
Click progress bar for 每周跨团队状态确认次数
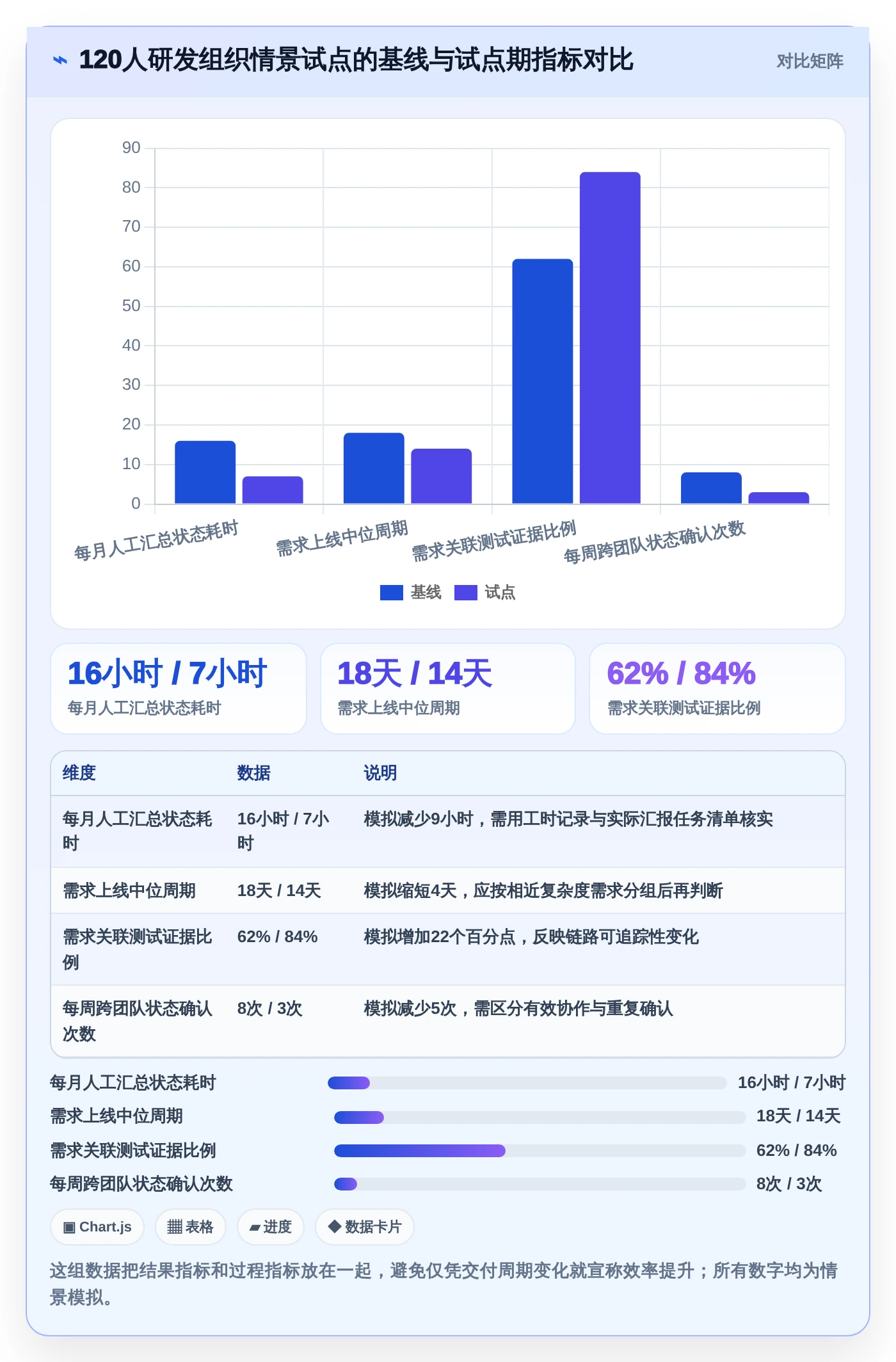click(x=540, y=1184)
